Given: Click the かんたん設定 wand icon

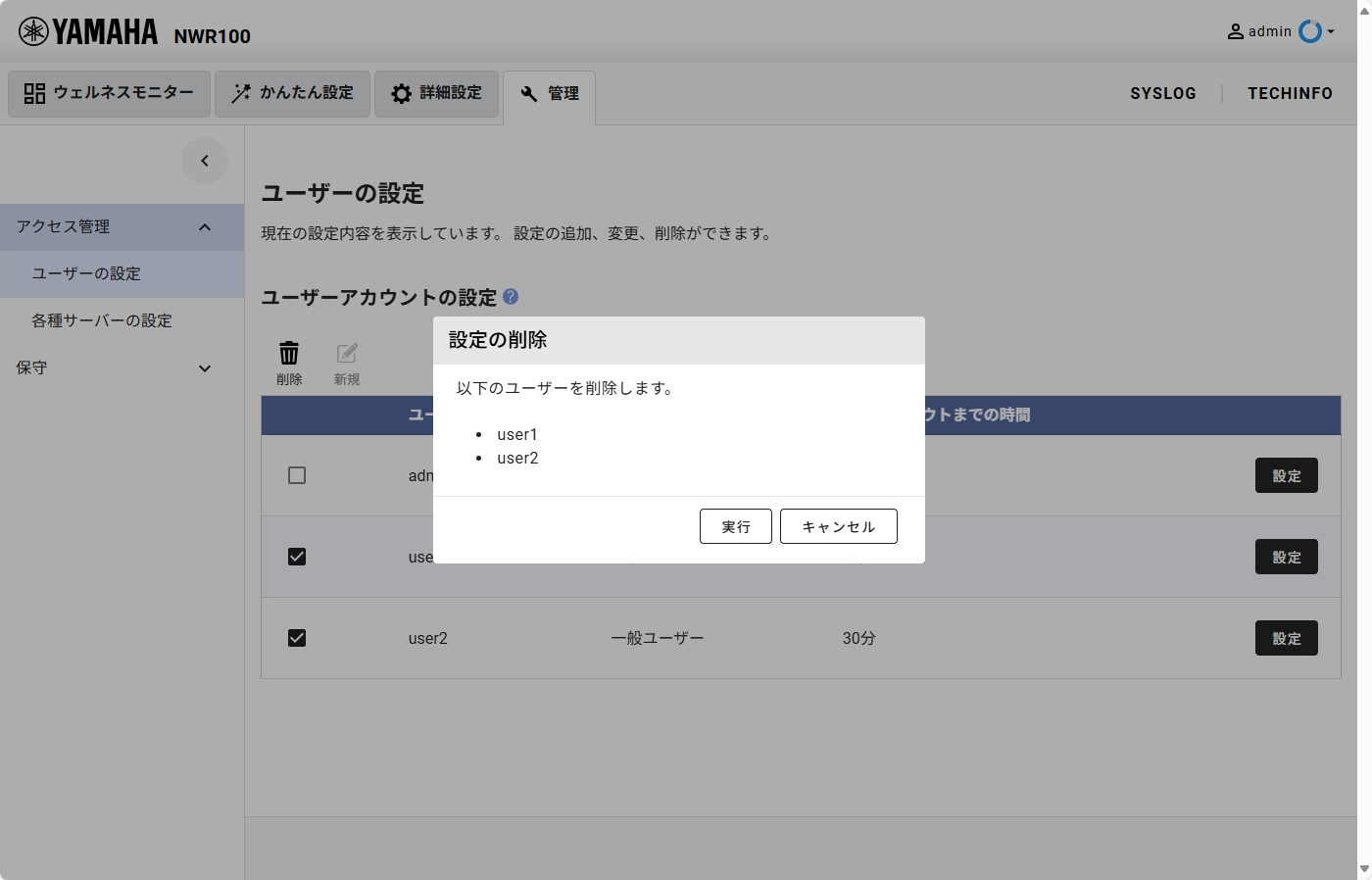Looking at the screenshot, I should [239, 92].
